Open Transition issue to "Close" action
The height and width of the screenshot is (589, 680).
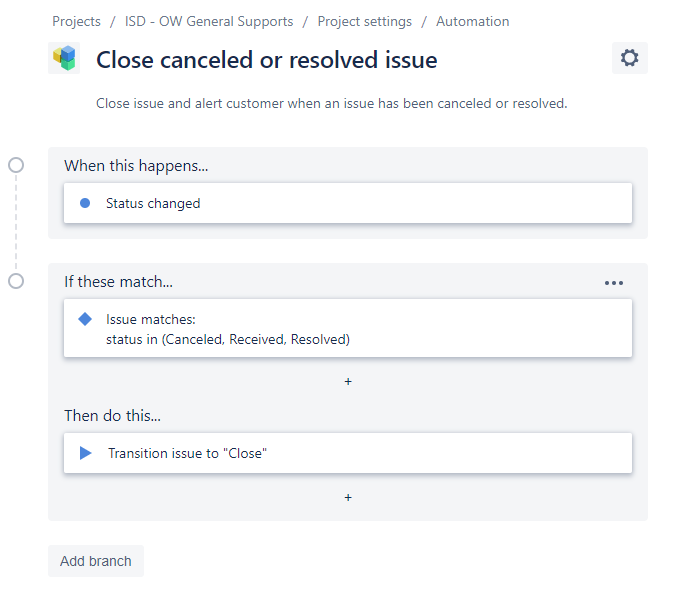pyautogui.click(x=348, y=453)
